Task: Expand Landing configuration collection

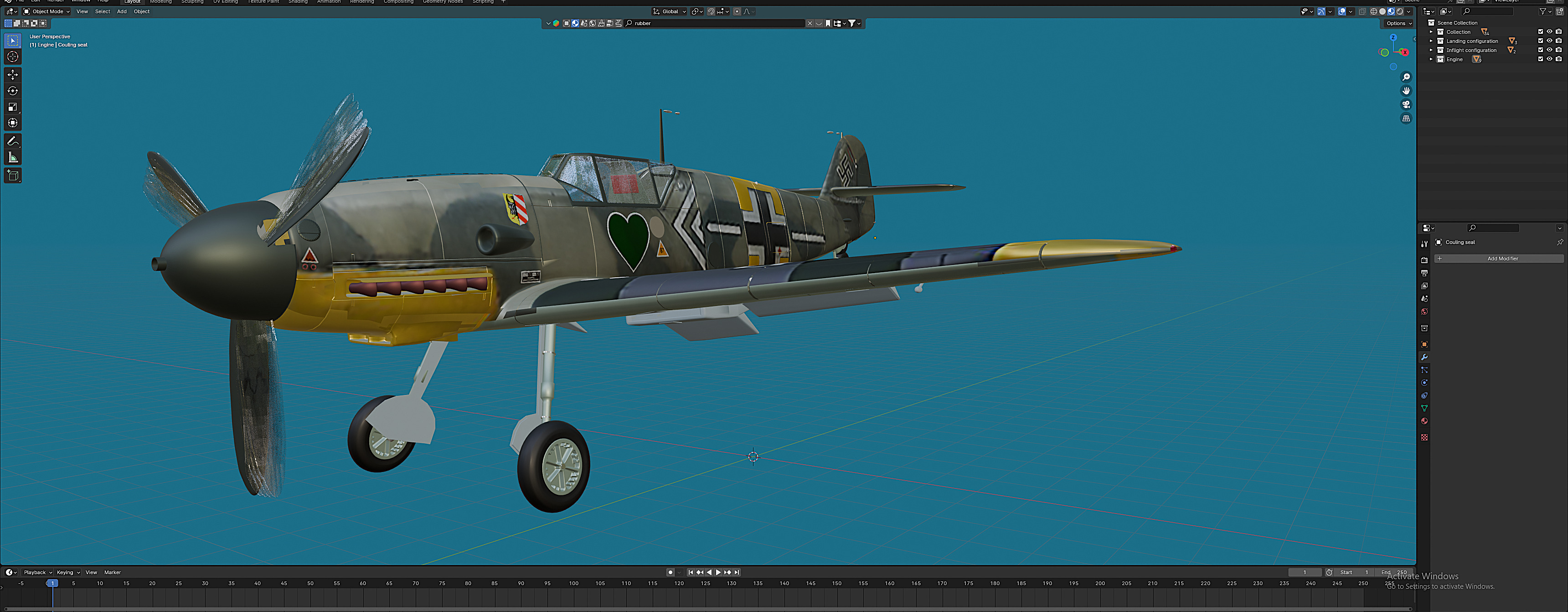Action: coord(1431,41)
